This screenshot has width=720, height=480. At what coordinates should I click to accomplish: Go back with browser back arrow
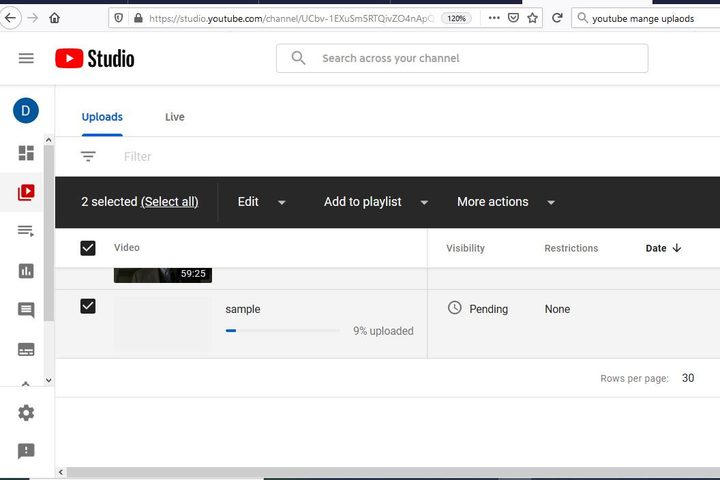pos(10,18)
